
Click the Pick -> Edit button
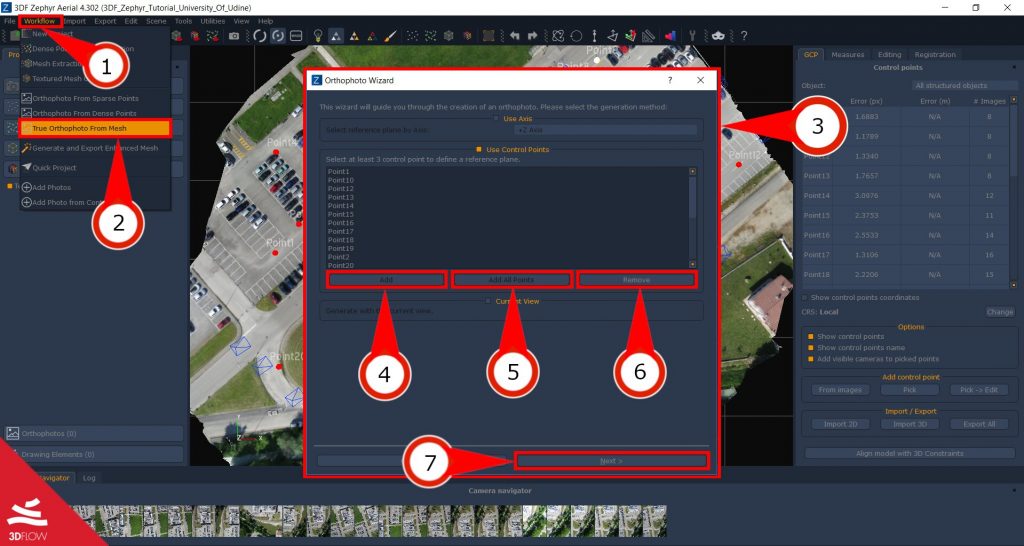pos(979,390)
